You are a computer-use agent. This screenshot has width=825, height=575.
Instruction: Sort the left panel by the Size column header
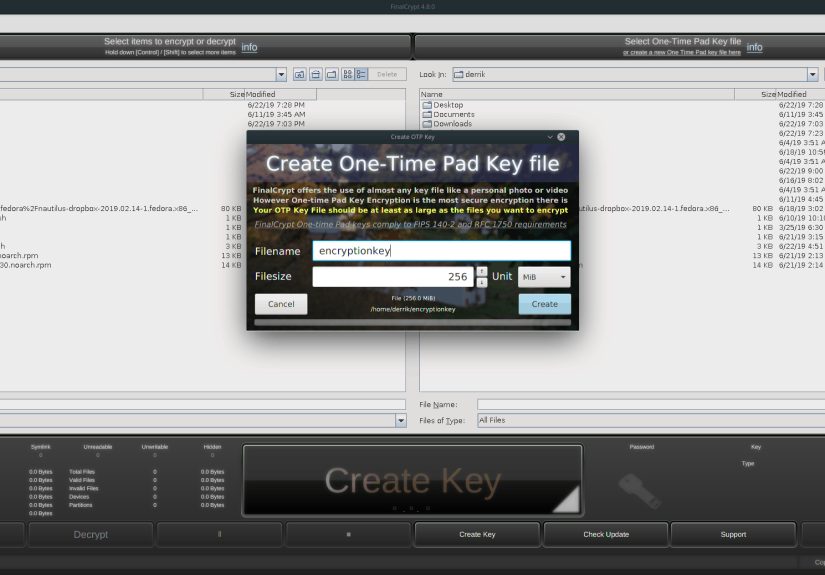224,94
